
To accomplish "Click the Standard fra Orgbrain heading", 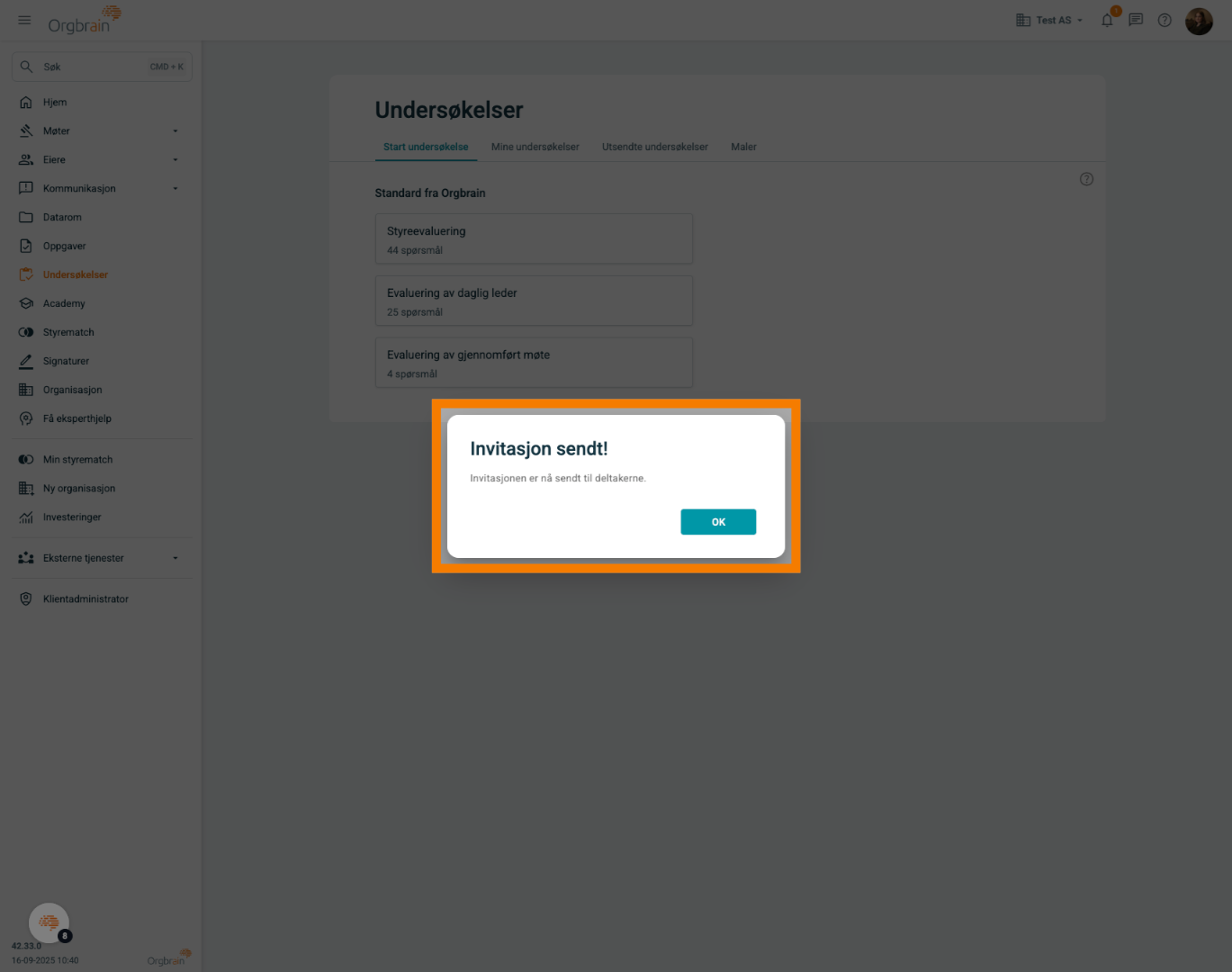I will tap(430, 193).
